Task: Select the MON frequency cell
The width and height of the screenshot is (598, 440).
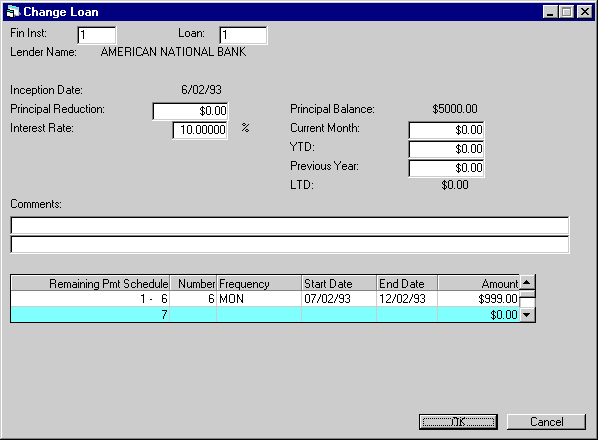Action: click(259, 299)
